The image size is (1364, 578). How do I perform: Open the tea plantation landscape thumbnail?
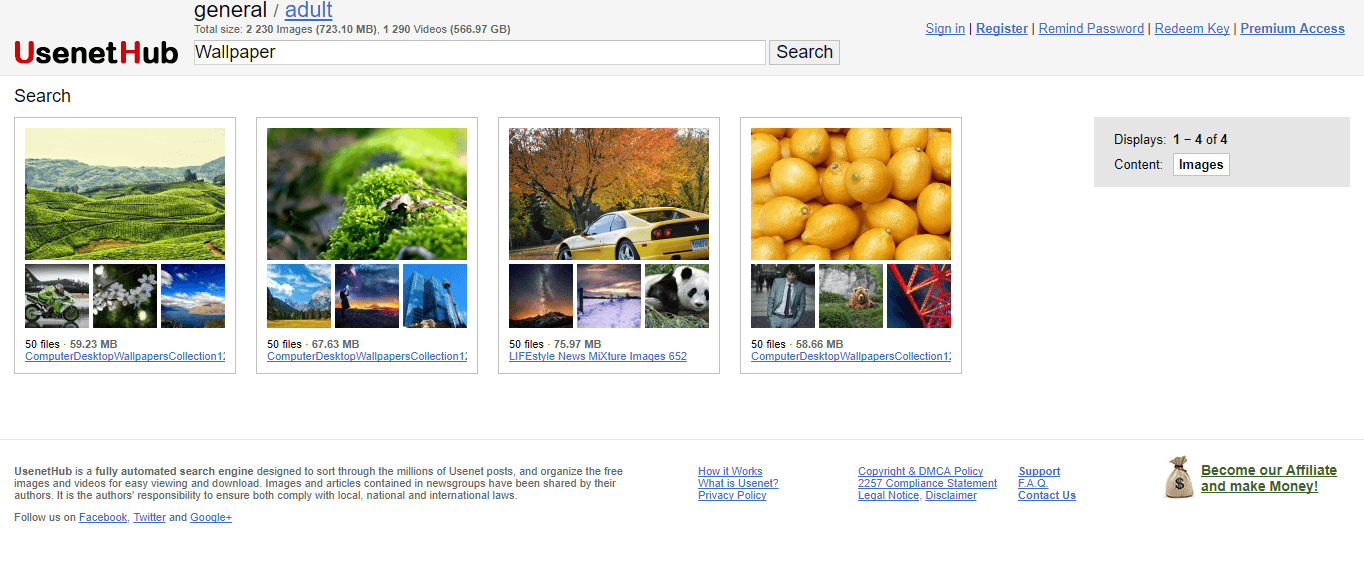pos(125,194)
